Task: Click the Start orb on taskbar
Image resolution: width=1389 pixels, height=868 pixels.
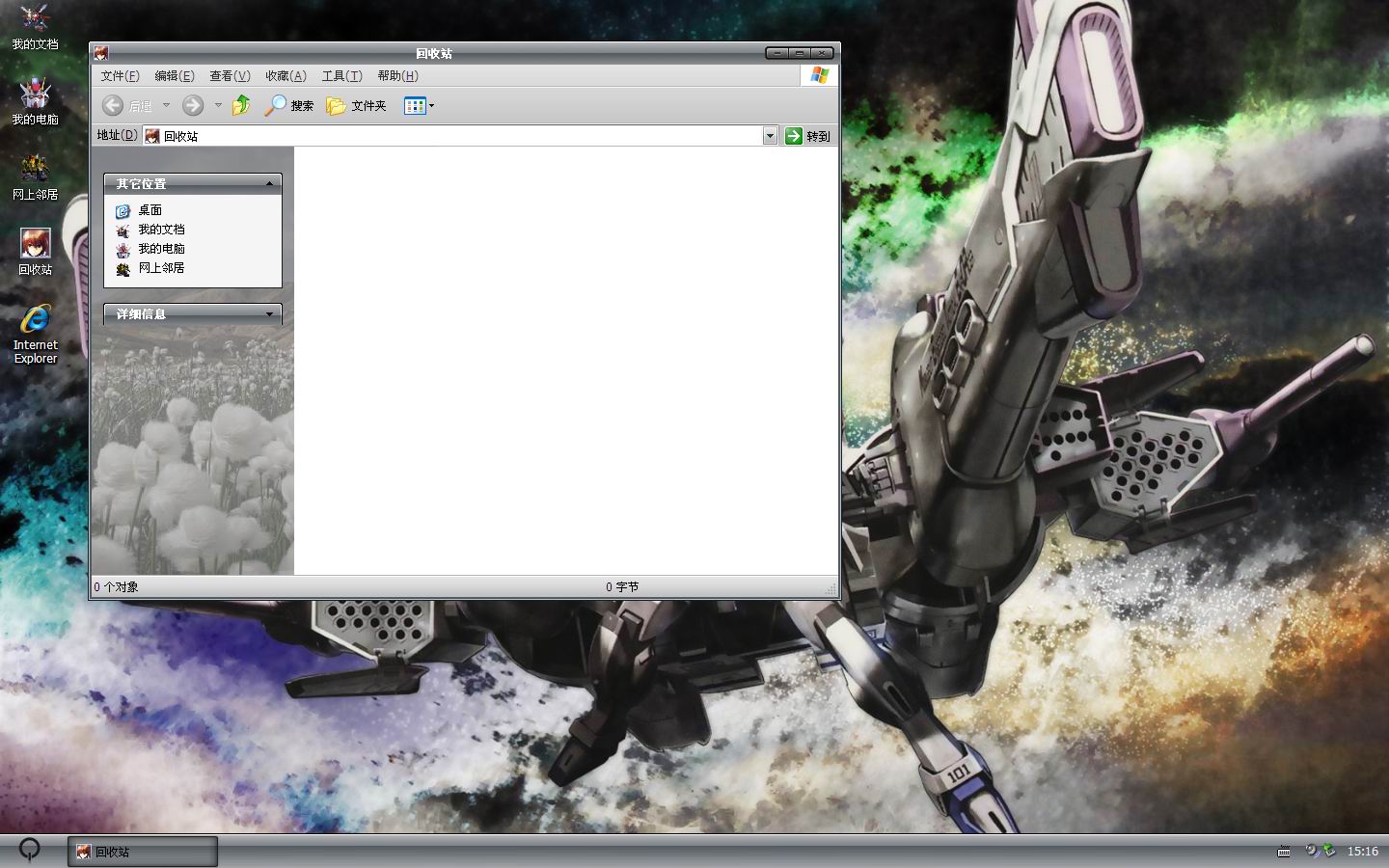Action: click(30, 849)
